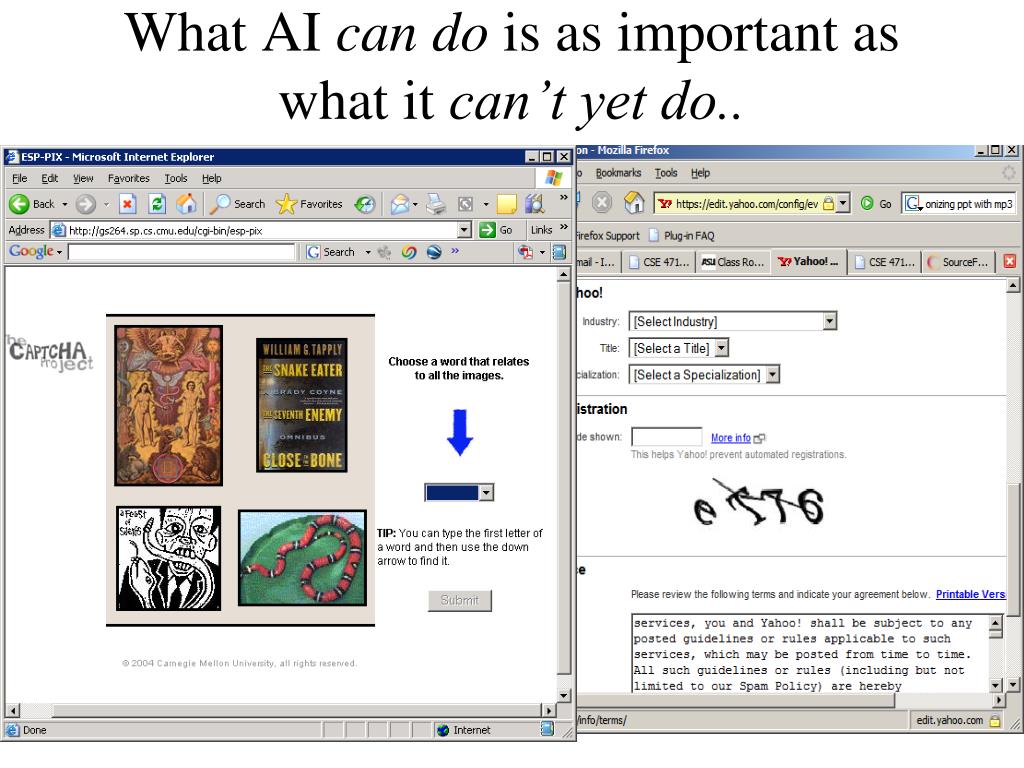Viewport: 1024px width, 768px height.
Task: Click the code shown text field
Action: 667,437
